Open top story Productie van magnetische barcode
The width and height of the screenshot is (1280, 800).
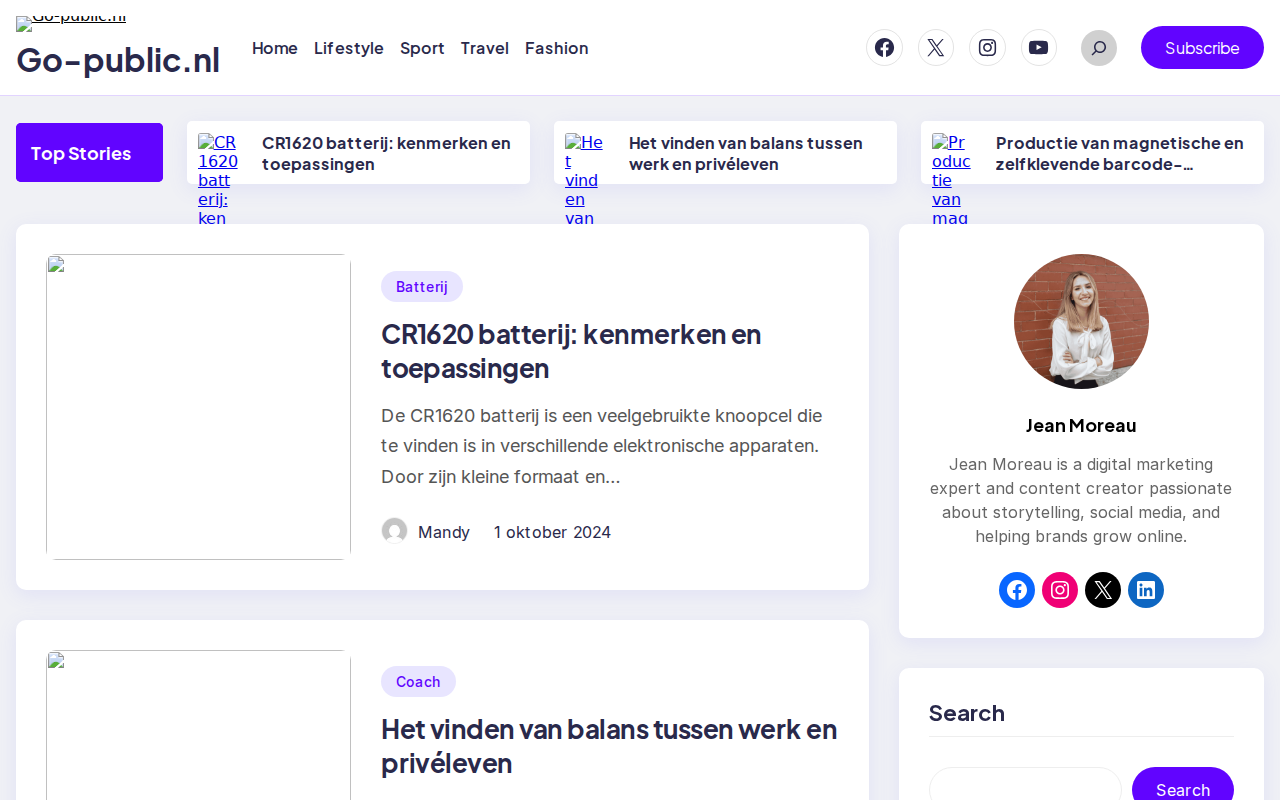(1120, 153)
